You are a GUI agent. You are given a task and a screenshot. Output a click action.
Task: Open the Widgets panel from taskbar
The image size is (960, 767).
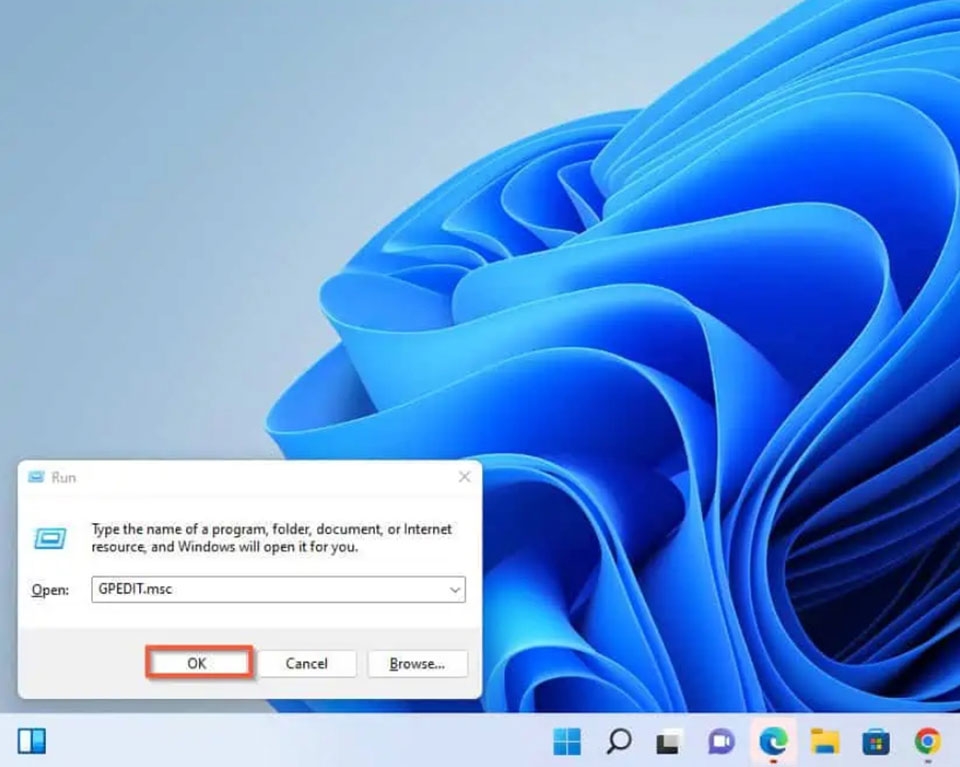pyautogui.click(x=31, y=741)
